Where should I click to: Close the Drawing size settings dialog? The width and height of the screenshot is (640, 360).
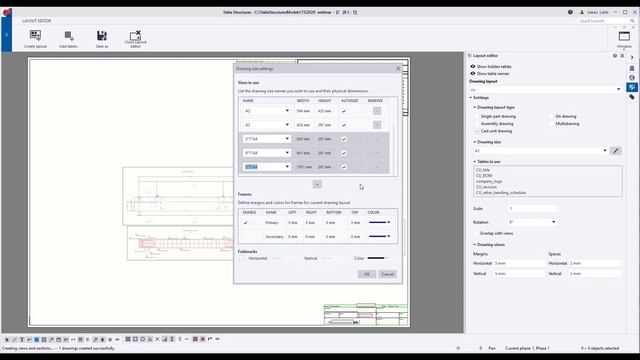click(398, 69)
